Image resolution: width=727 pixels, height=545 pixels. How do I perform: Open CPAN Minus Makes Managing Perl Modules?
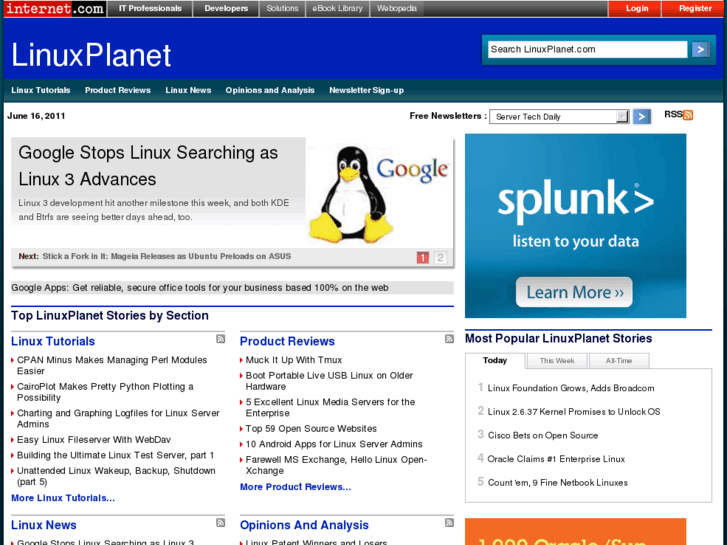click(x=112, y=365)
